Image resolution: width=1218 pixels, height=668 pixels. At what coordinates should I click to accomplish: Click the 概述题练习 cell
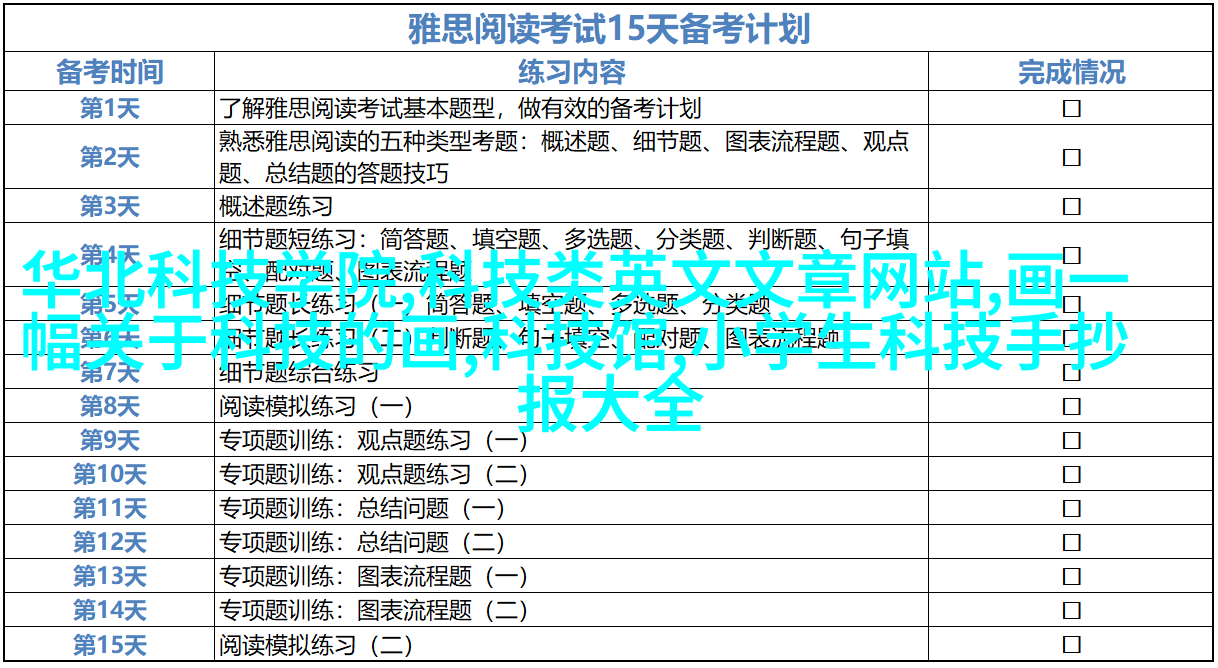point(571,206)
